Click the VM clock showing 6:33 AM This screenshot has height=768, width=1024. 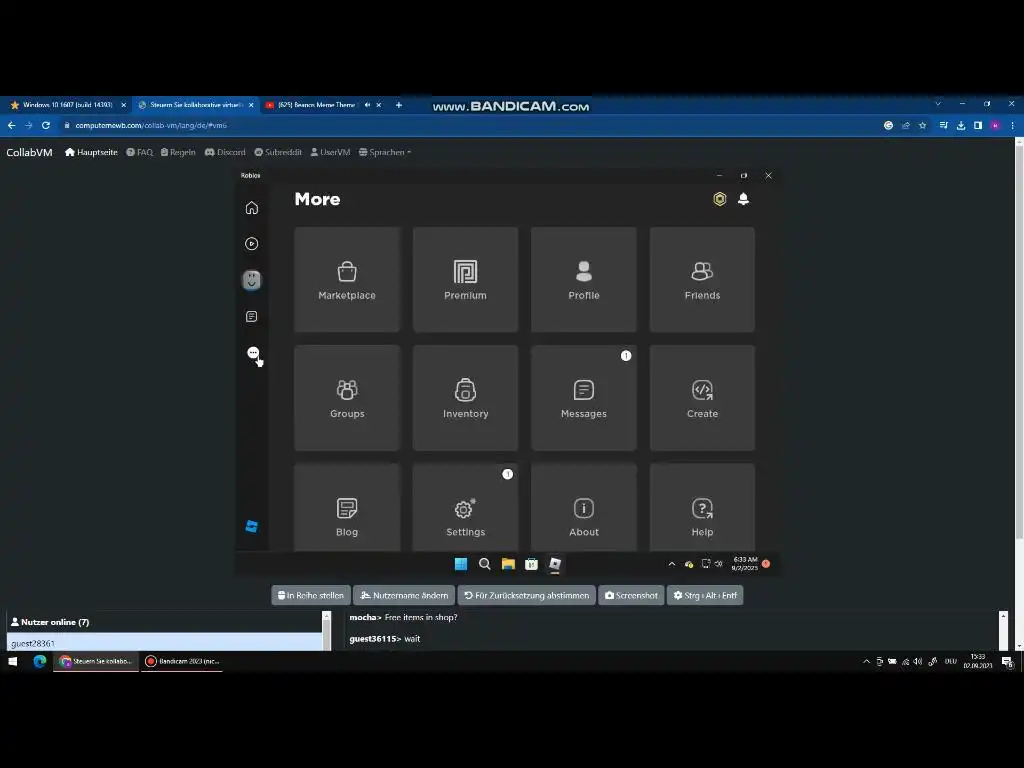click(744, 564)
